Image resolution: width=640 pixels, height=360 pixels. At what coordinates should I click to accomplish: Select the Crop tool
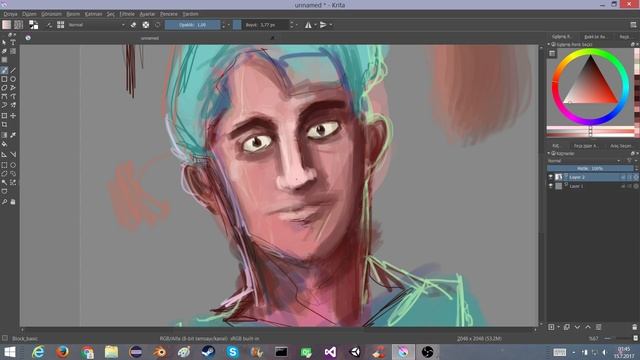coord(4,125)
